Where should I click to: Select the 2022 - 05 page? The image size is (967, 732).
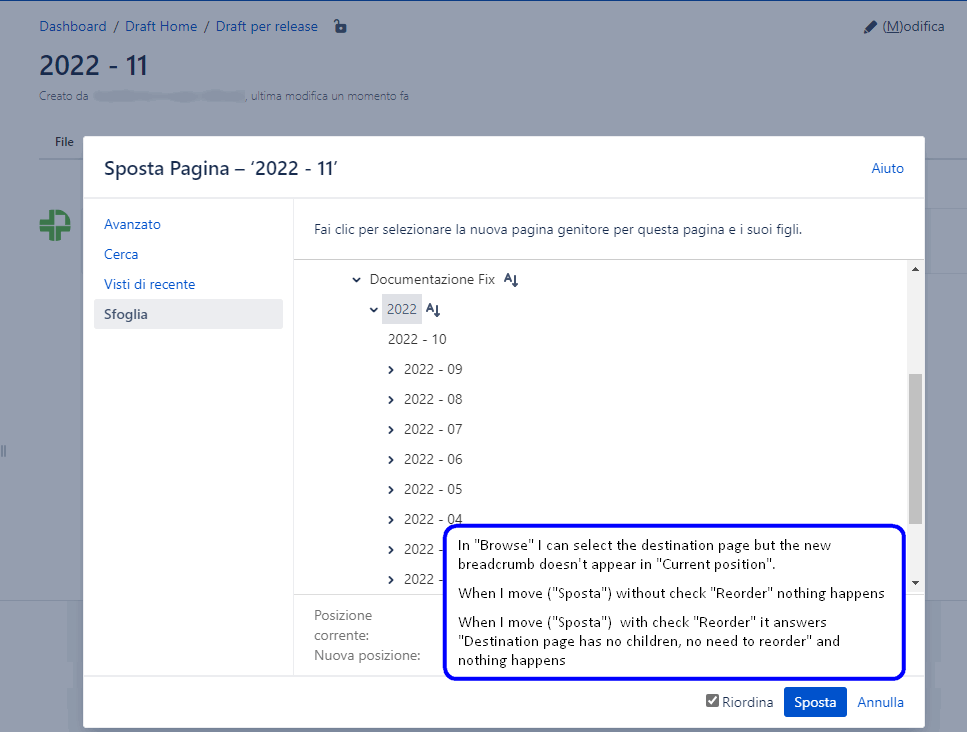[433, 490]
